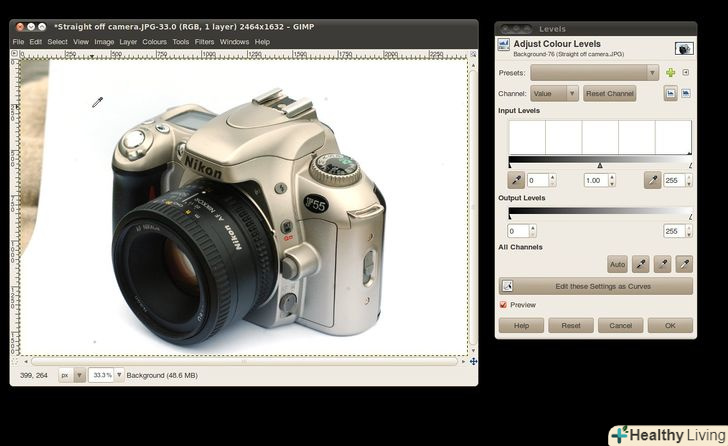The image size is (728, 446).
Task: Pick black point for all channels
Action: click(x=641, y=264)
